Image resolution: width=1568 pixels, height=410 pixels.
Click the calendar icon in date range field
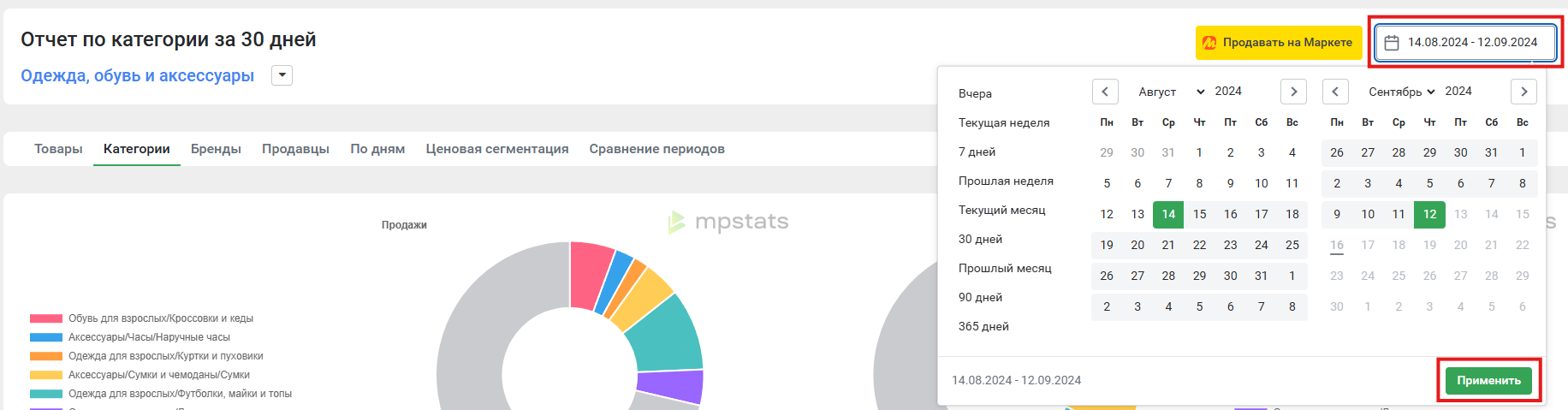point(1392,42)
